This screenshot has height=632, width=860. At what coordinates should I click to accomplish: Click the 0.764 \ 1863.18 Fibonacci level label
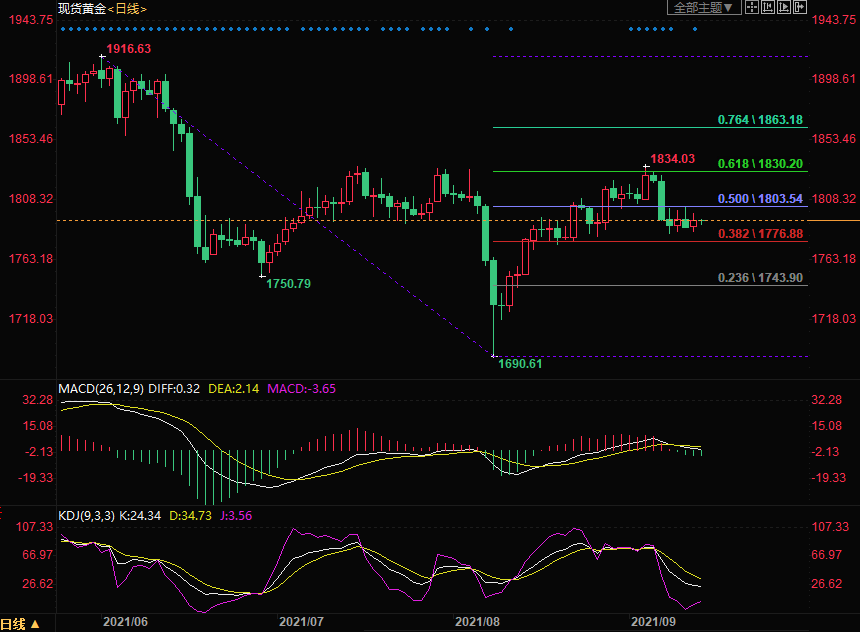[760, 120]
